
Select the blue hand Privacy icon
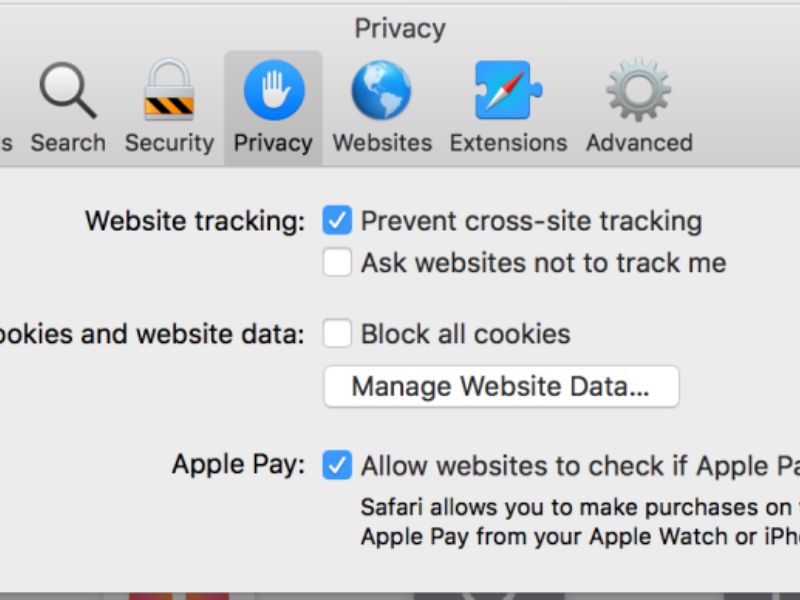coord(274,90)
